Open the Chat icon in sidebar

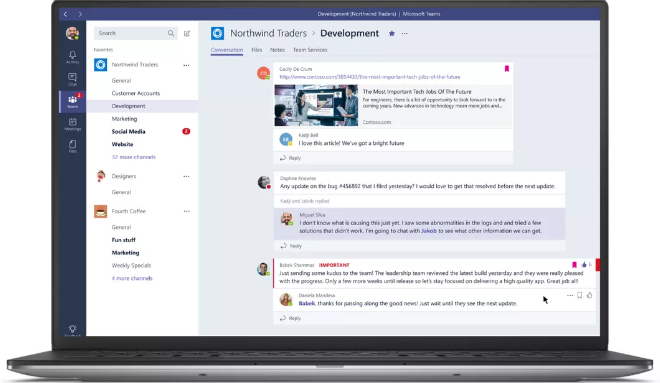coord(72,79)
